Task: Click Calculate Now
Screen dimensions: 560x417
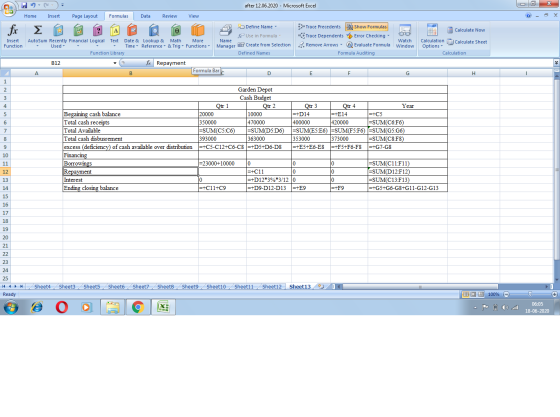Action: [466, 30]
